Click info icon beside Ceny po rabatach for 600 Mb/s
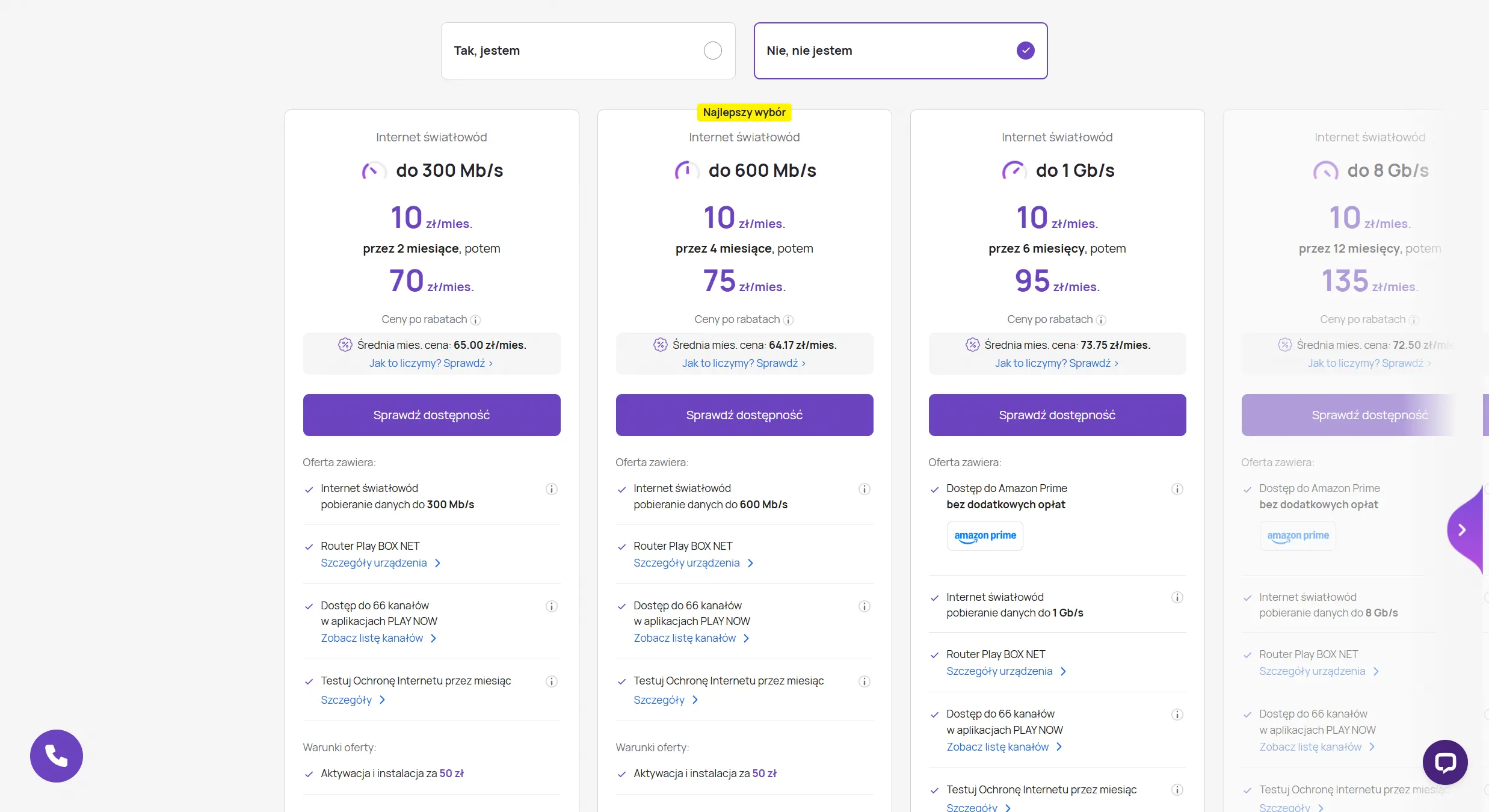 point(788,320)
